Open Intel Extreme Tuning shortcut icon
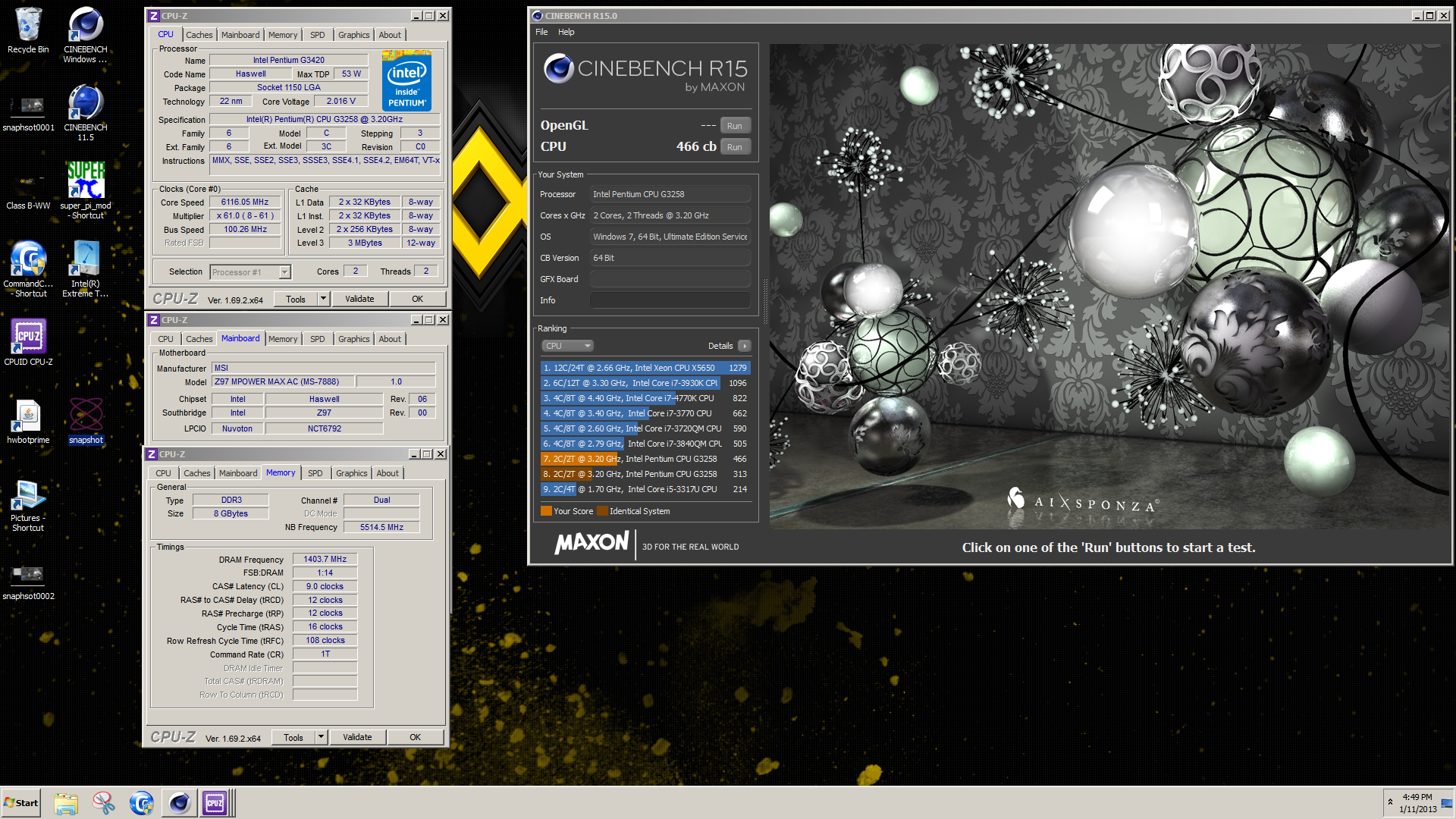The width and height of the screenshot is (1456, 819). pos(85,268)
